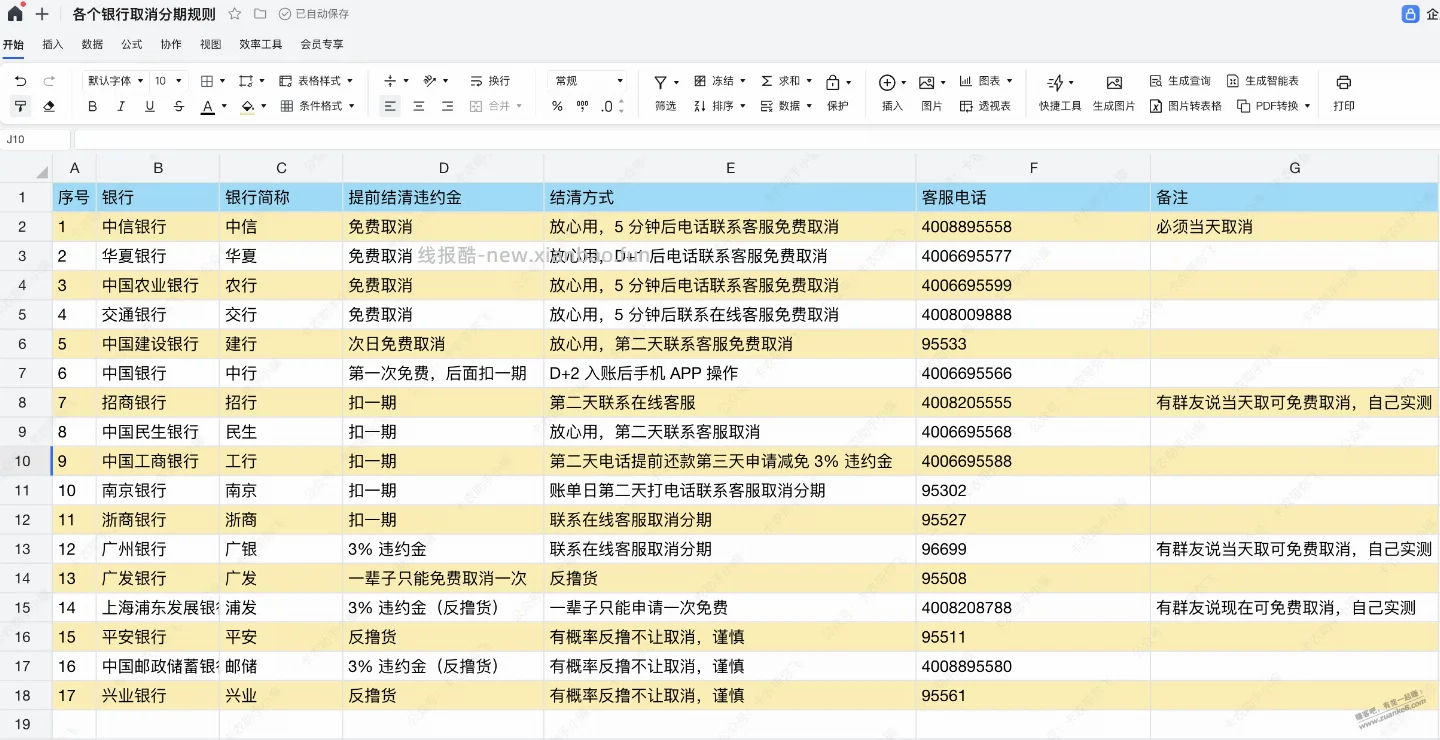Image resolution: width=1440 pixels, height=740 pixels.
Task: Click the filter funnel icon
Action: point(660,82)
